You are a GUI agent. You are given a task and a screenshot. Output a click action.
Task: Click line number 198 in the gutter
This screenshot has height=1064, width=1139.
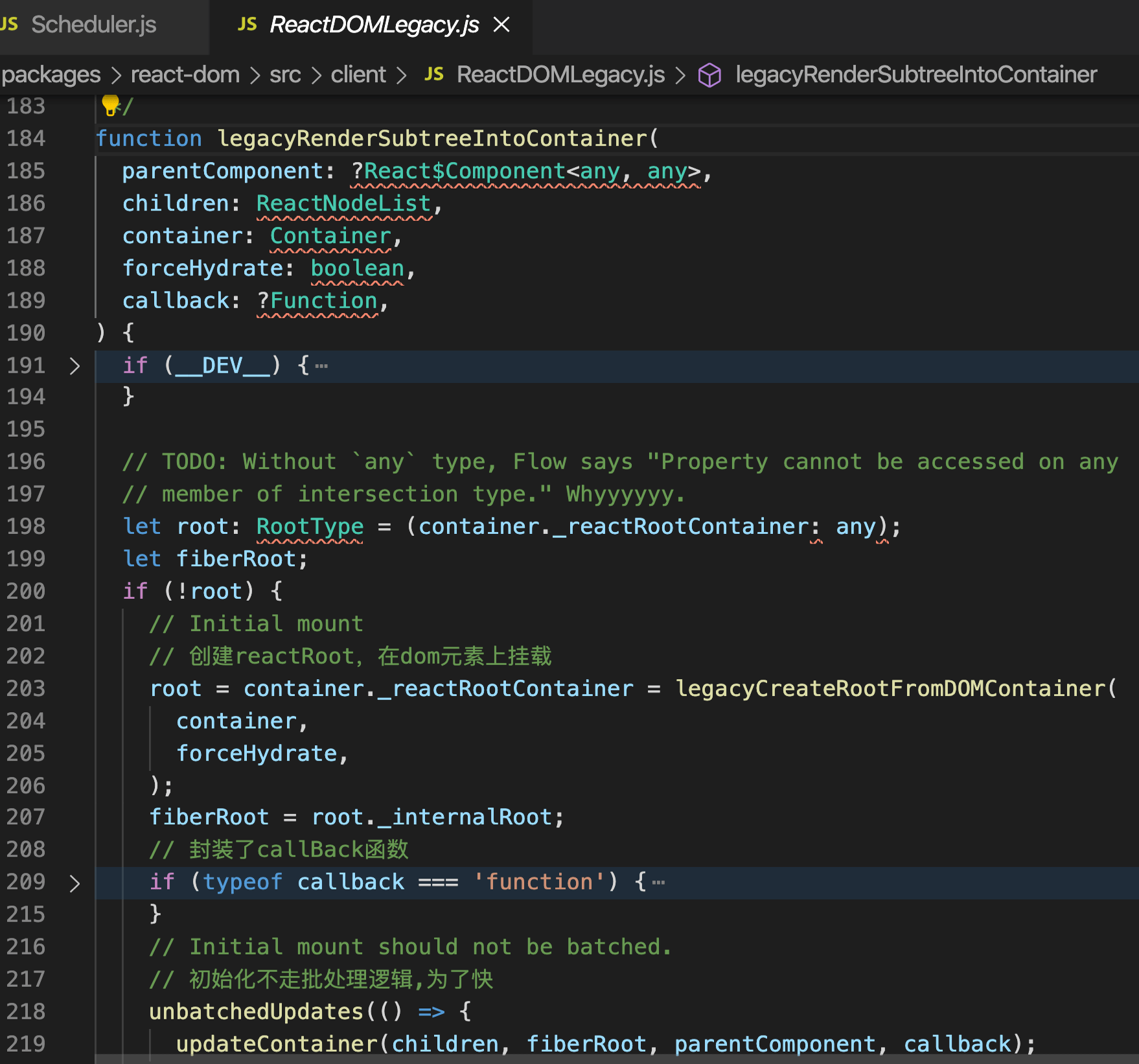tap(26, 526)
